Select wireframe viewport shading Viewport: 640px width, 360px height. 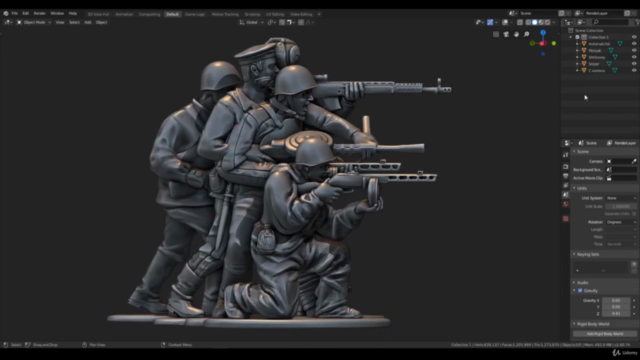pos(528,22)
